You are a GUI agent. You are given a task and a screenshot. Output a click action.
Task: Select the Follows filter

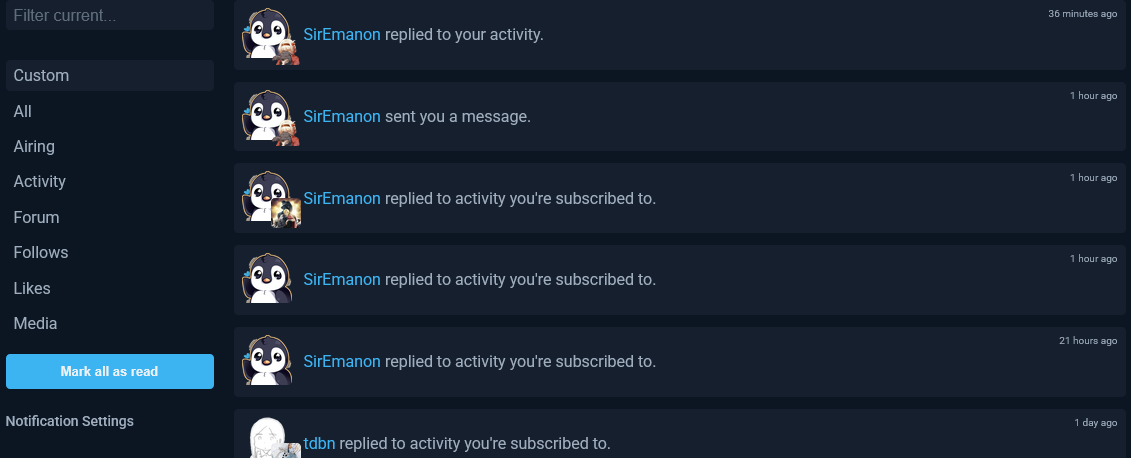(41, 252)
